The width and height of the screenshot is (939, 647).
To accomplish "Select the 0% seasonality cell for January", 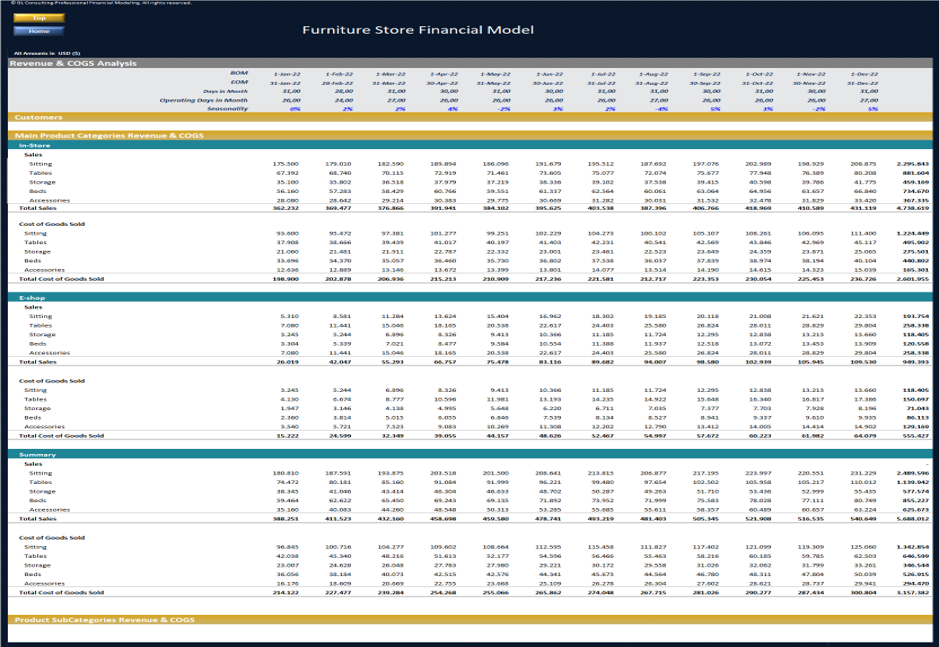I will [x=295, y=109].
